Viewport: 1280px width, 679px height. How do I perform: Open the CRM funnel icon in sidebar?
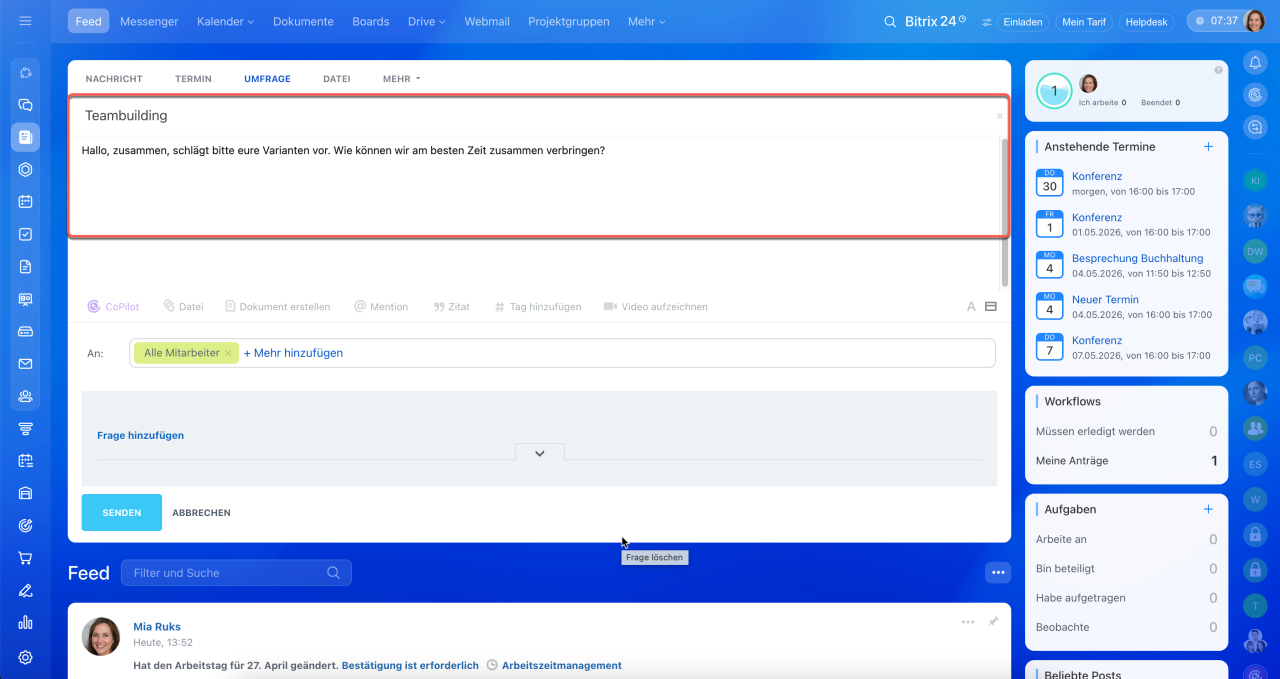(25, 429)
